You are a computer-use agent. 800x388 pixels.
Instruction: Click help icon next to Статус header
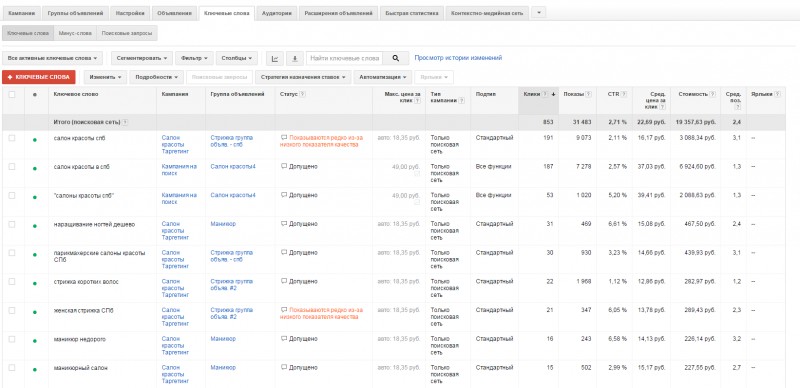(303, 94)
